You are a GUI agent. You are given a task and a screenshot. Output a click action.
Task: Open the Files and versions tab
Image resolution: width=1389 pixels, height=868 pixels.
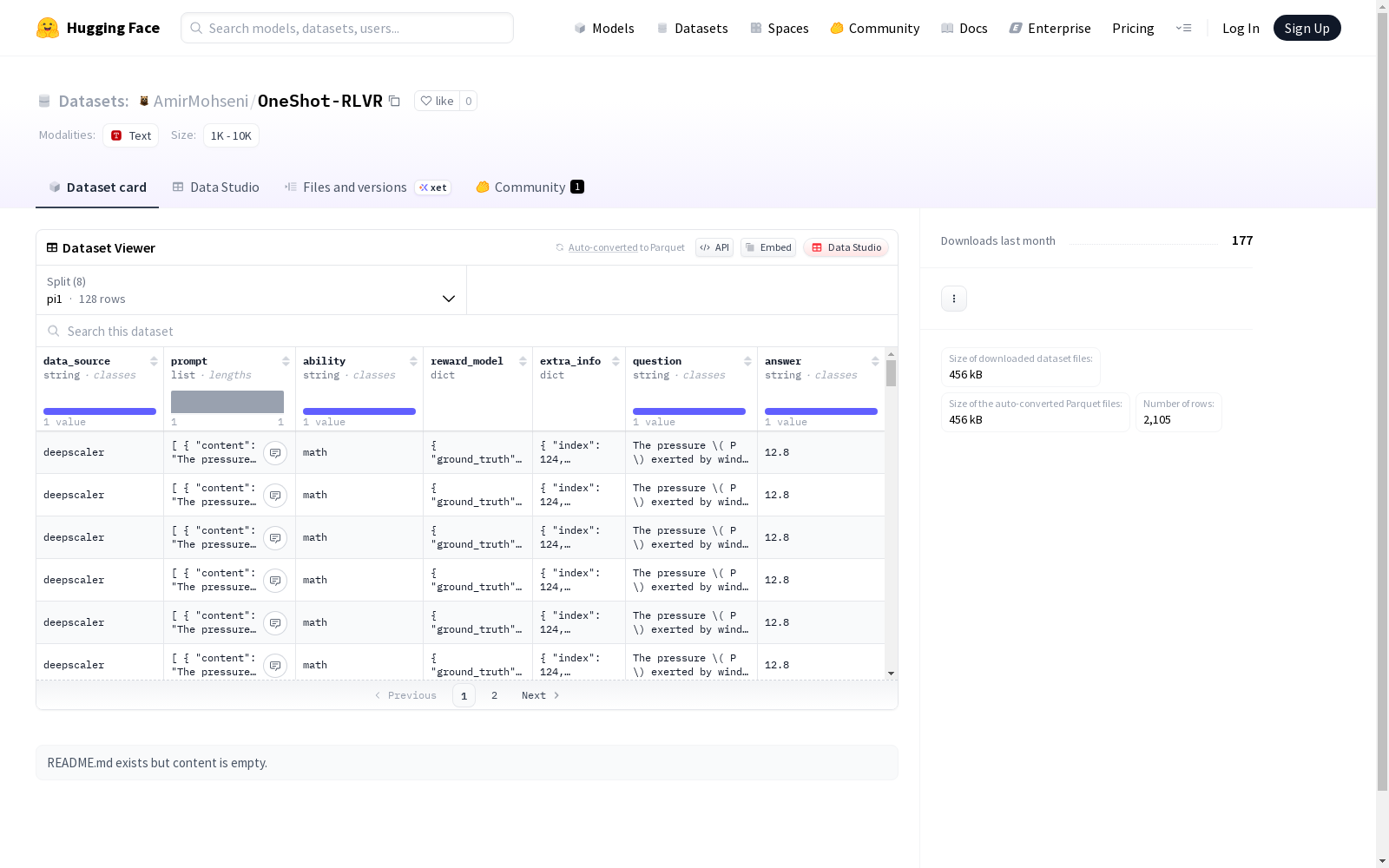click(x=367, y=187)
